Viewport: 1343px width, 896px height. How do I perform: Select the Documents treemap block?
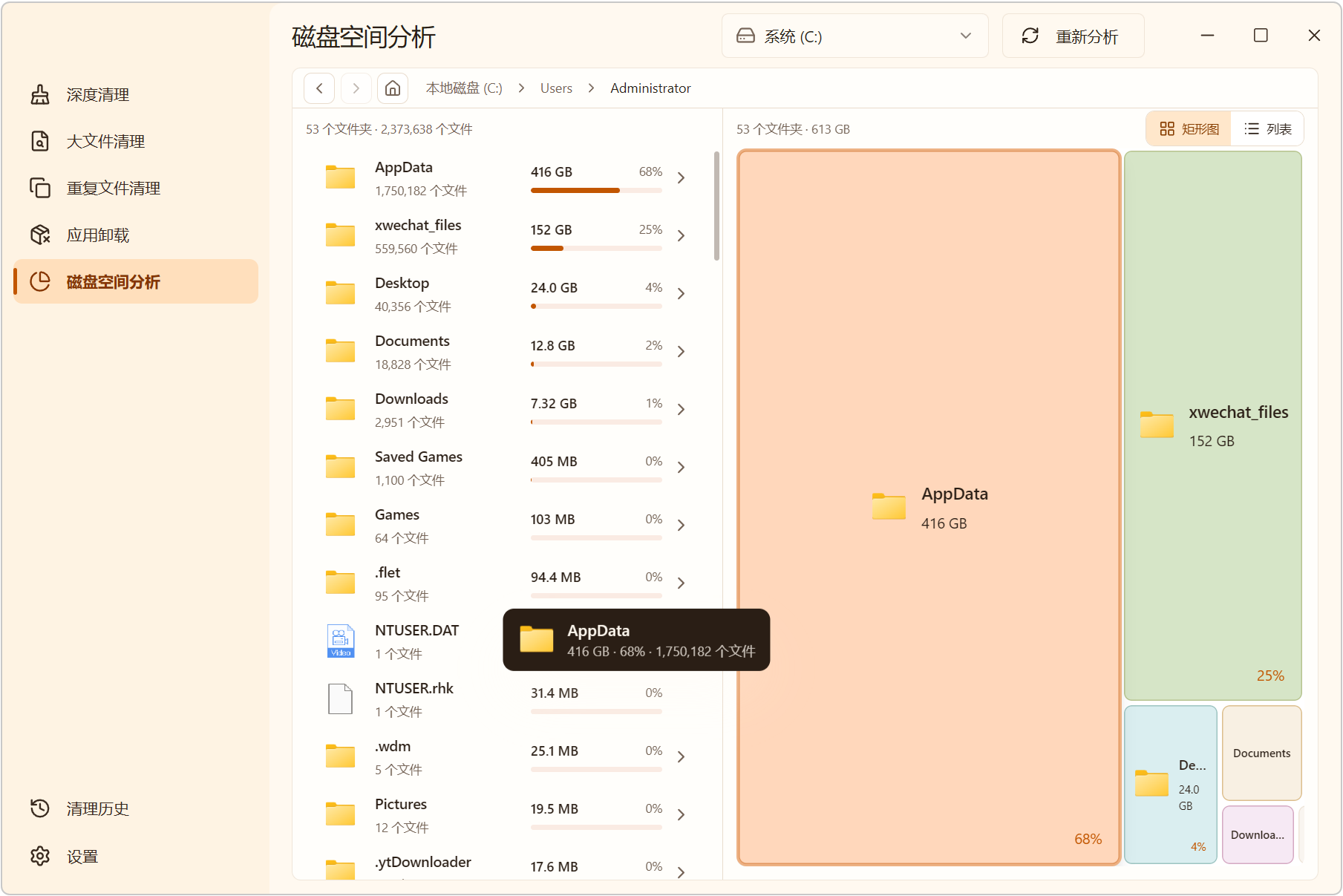point(1262,753)
